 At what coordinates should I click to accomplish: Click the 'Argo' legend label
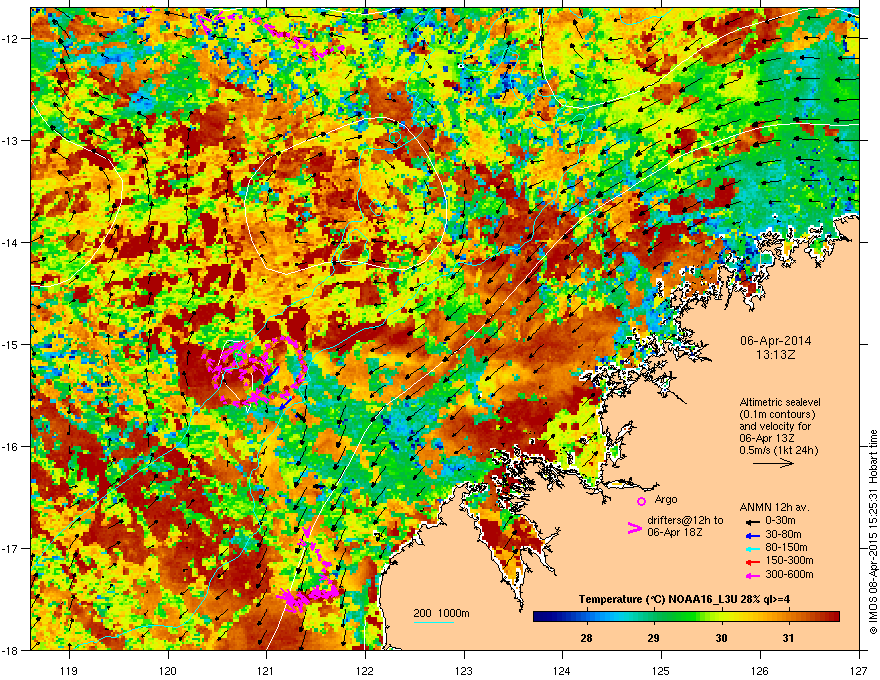(666, 499)
